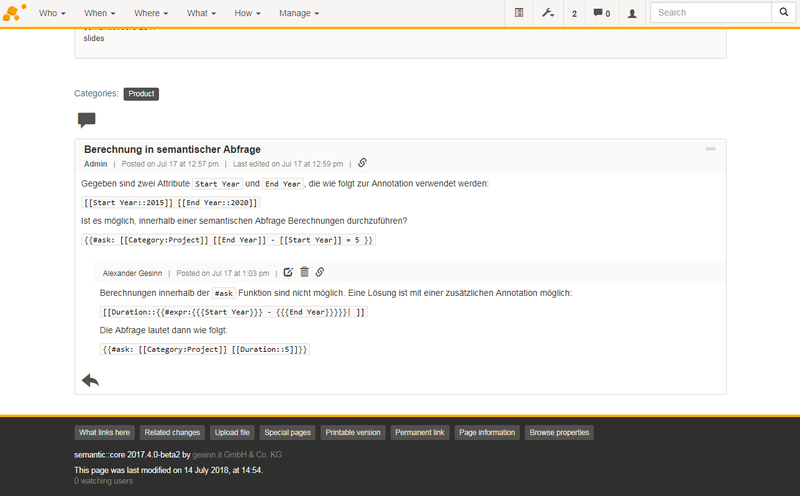The image size is (800, 496).
Task: Open the Manage dropdown menu
Action: pyautogui.click(x=299, y=13)
